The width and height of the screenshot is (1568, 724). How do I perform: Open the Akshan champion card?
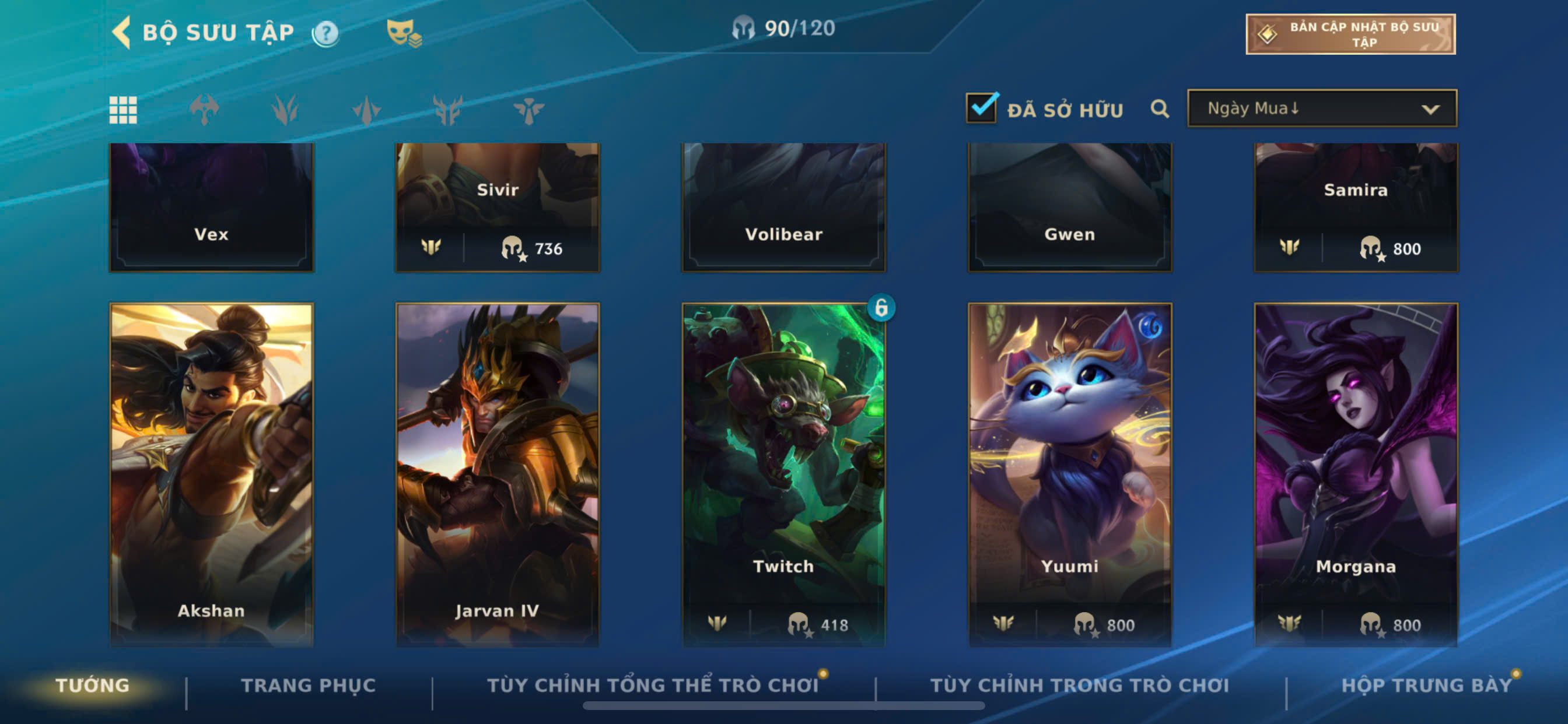coord(211,475)
